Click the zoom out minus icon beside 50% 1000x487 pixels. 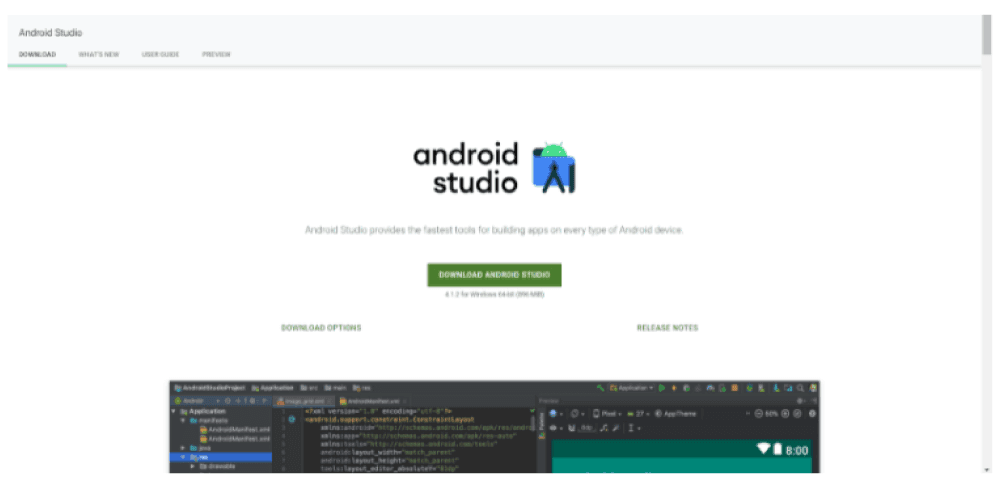(x=759, y=414)
